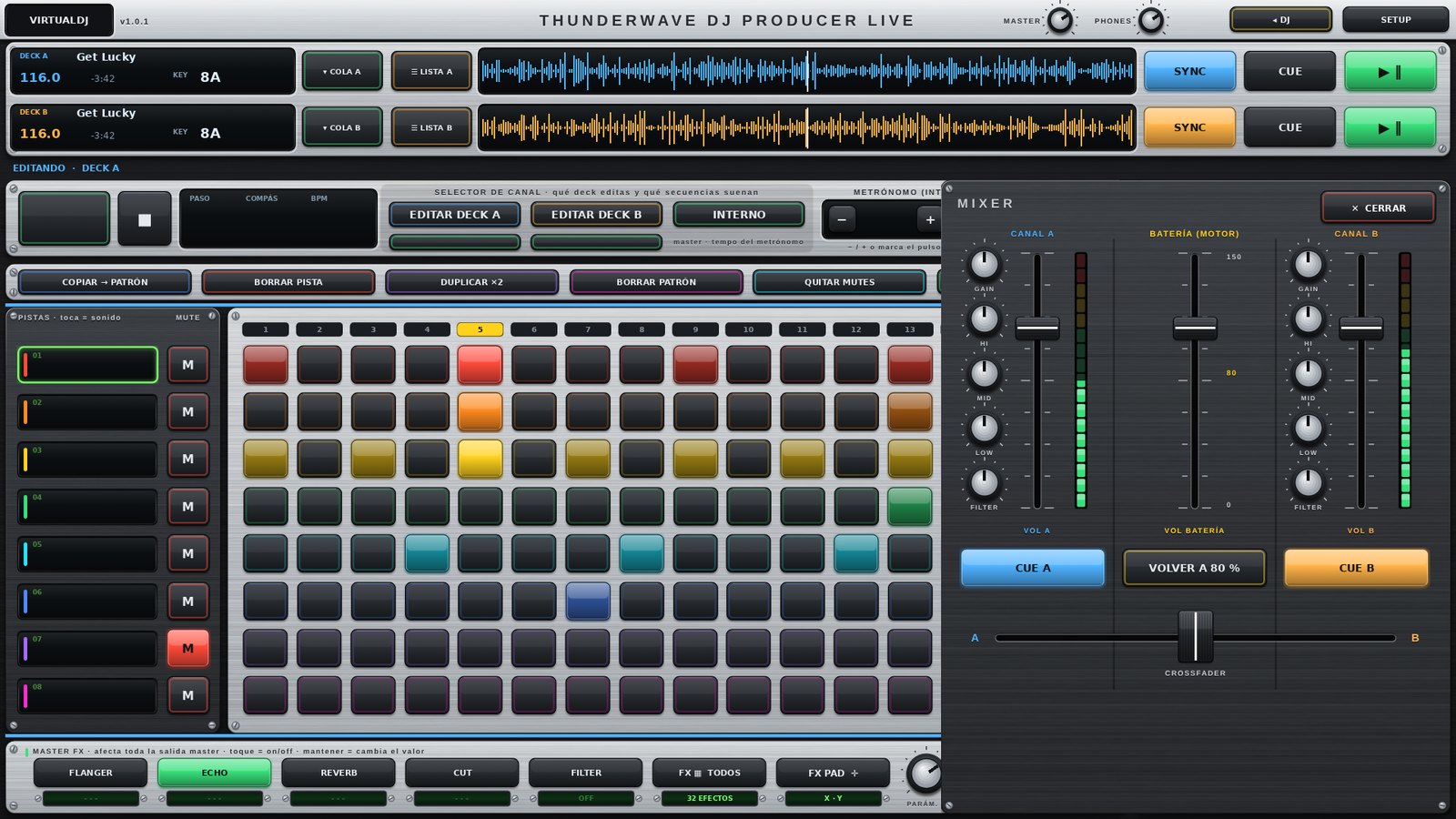The width and height of the screenshot is (1456, 819).
Task: Mute track 01
Action: (187, 365)
